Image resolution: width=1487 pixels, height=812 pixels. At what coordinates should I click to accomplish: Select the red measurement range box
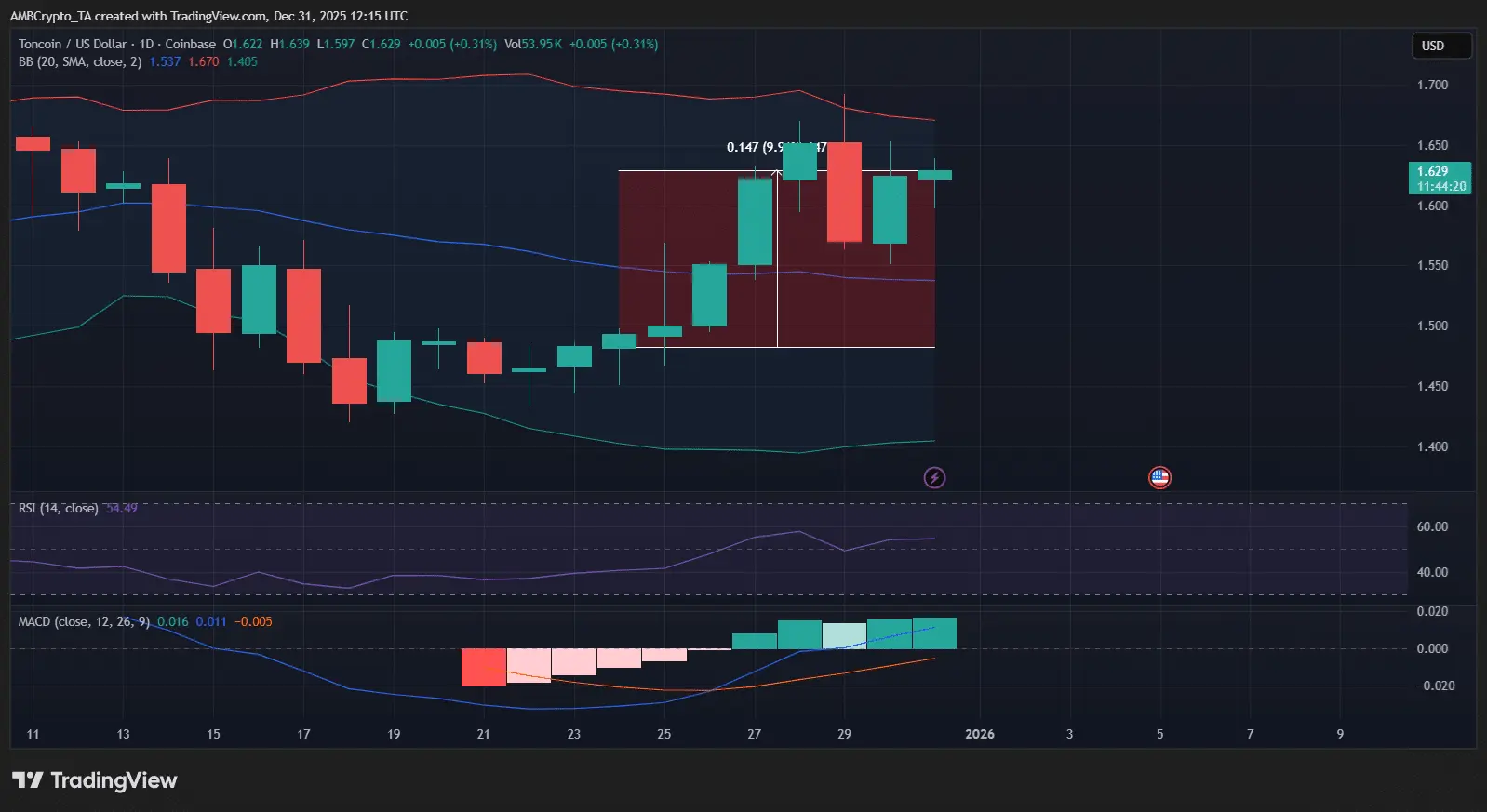point(777,259)
